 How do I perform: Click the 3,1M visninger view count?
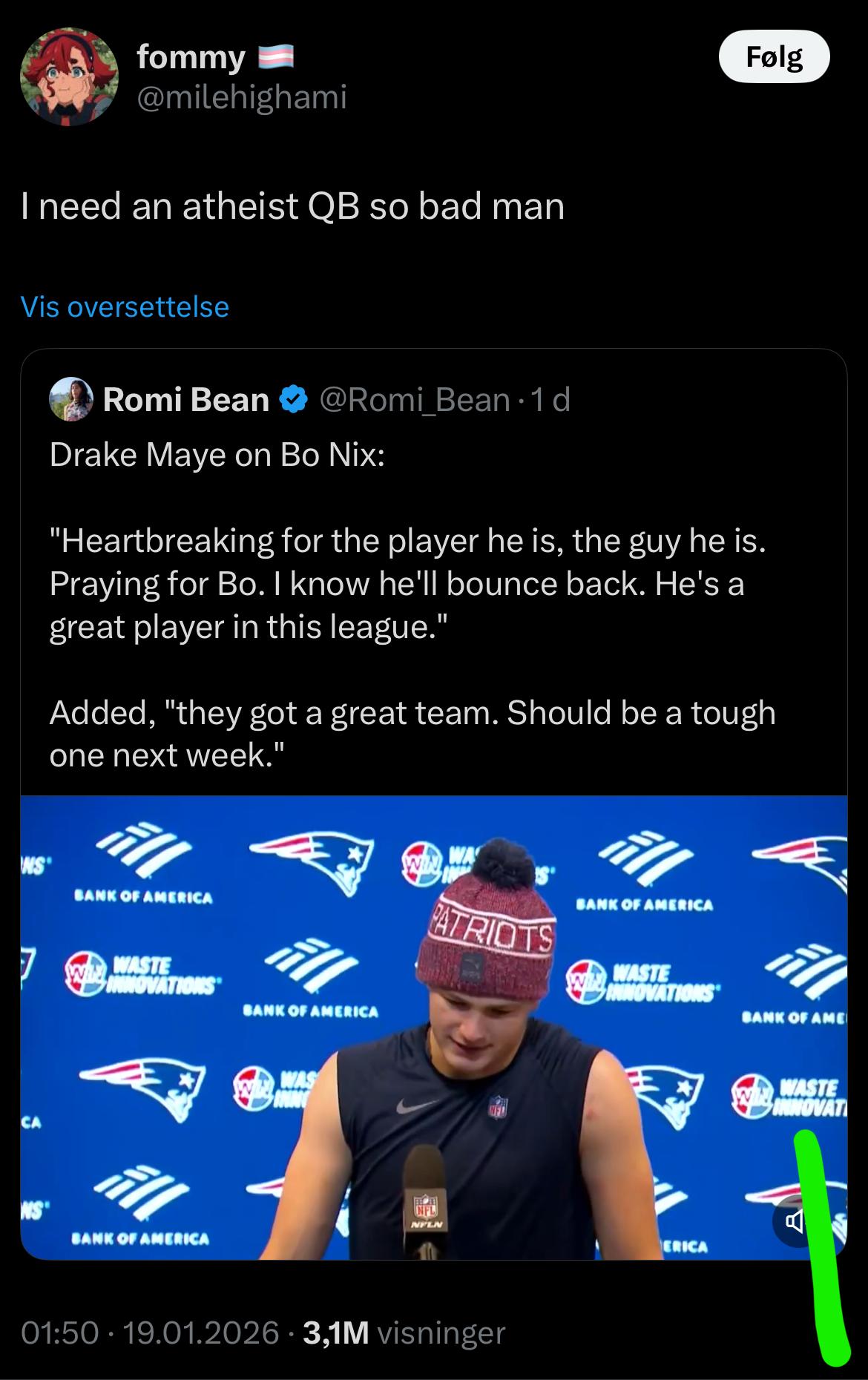click(404, 1333)
